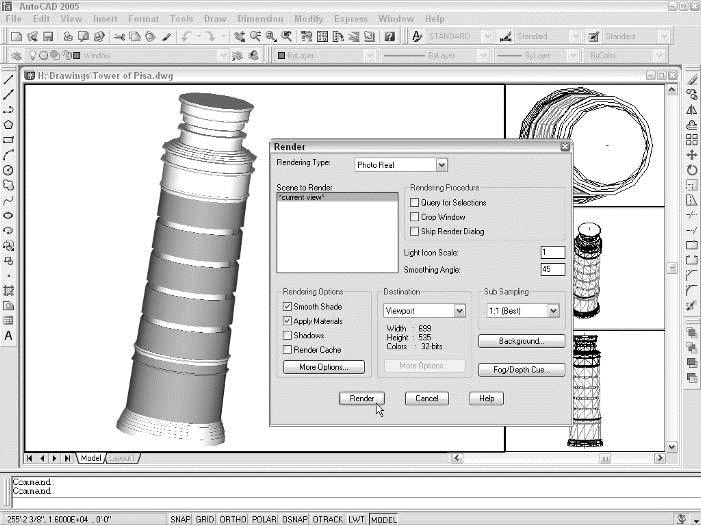Select the Circle draw tool
Screen dimensions: 701x526
[x=9, y=170]
